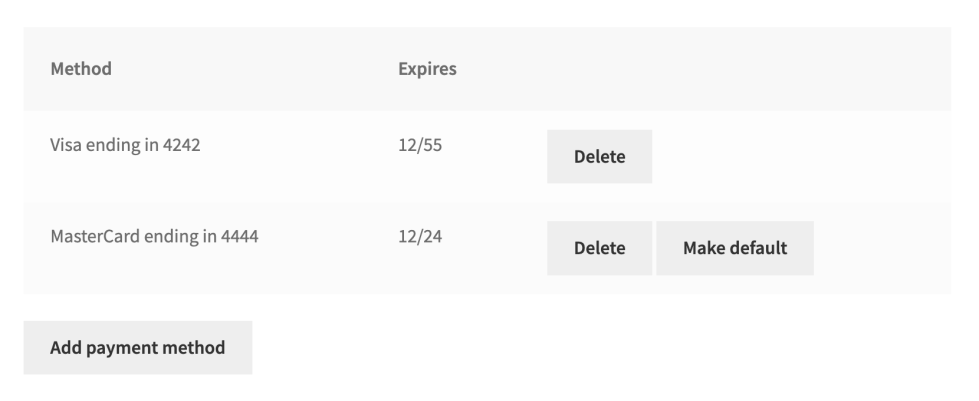This screenshot has width=979, height=401.
Task: Click the Visa card's expiration value
Action: 420,146
